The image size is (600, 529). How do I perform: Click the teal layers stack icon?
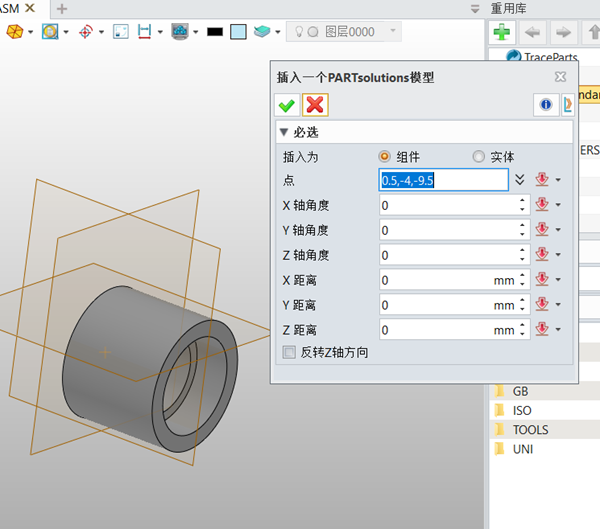pyautogui.click(x=262, y=31)
